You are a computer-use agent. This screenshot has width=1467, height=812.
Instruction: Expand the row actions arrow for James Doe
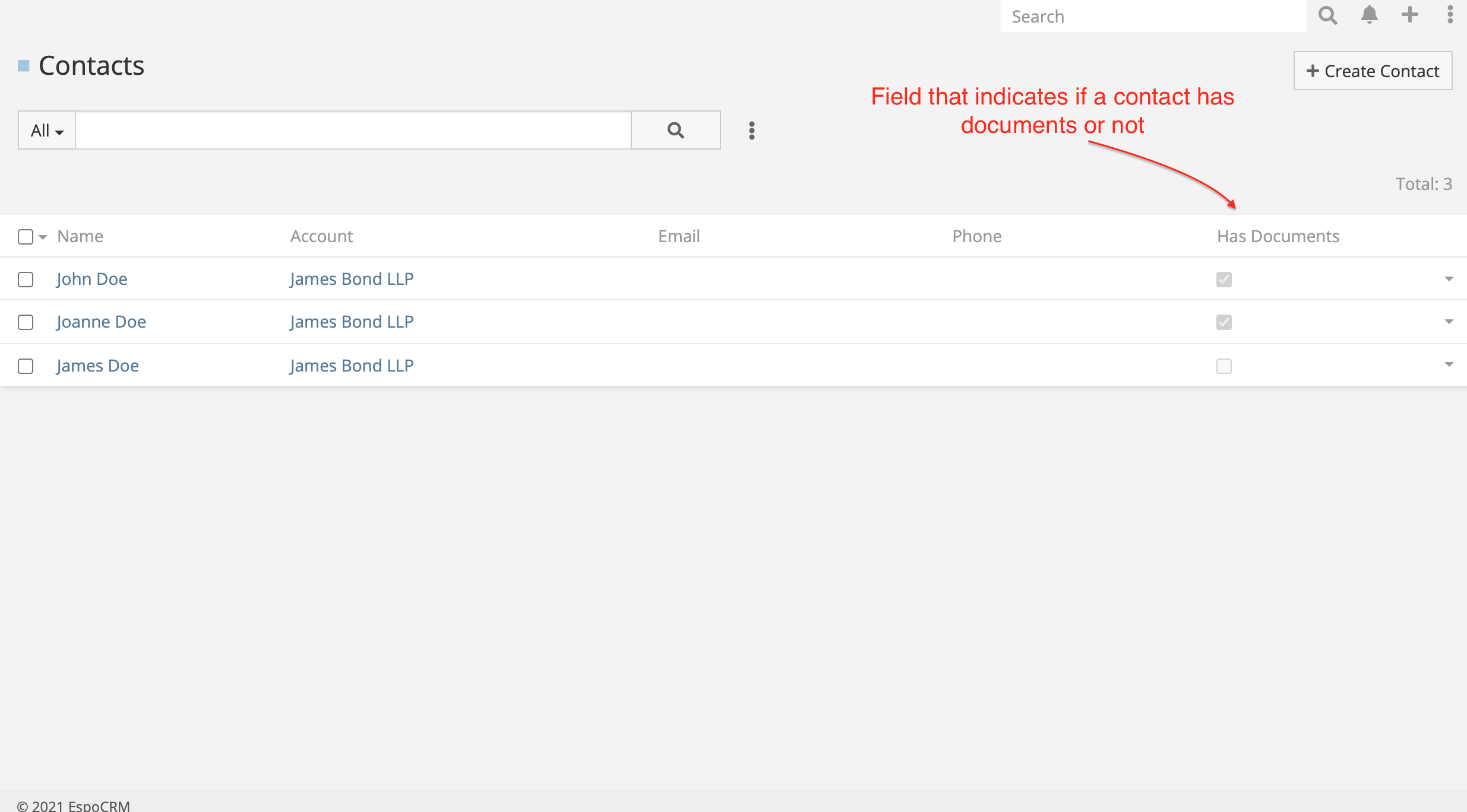[x=1449, y=364]
